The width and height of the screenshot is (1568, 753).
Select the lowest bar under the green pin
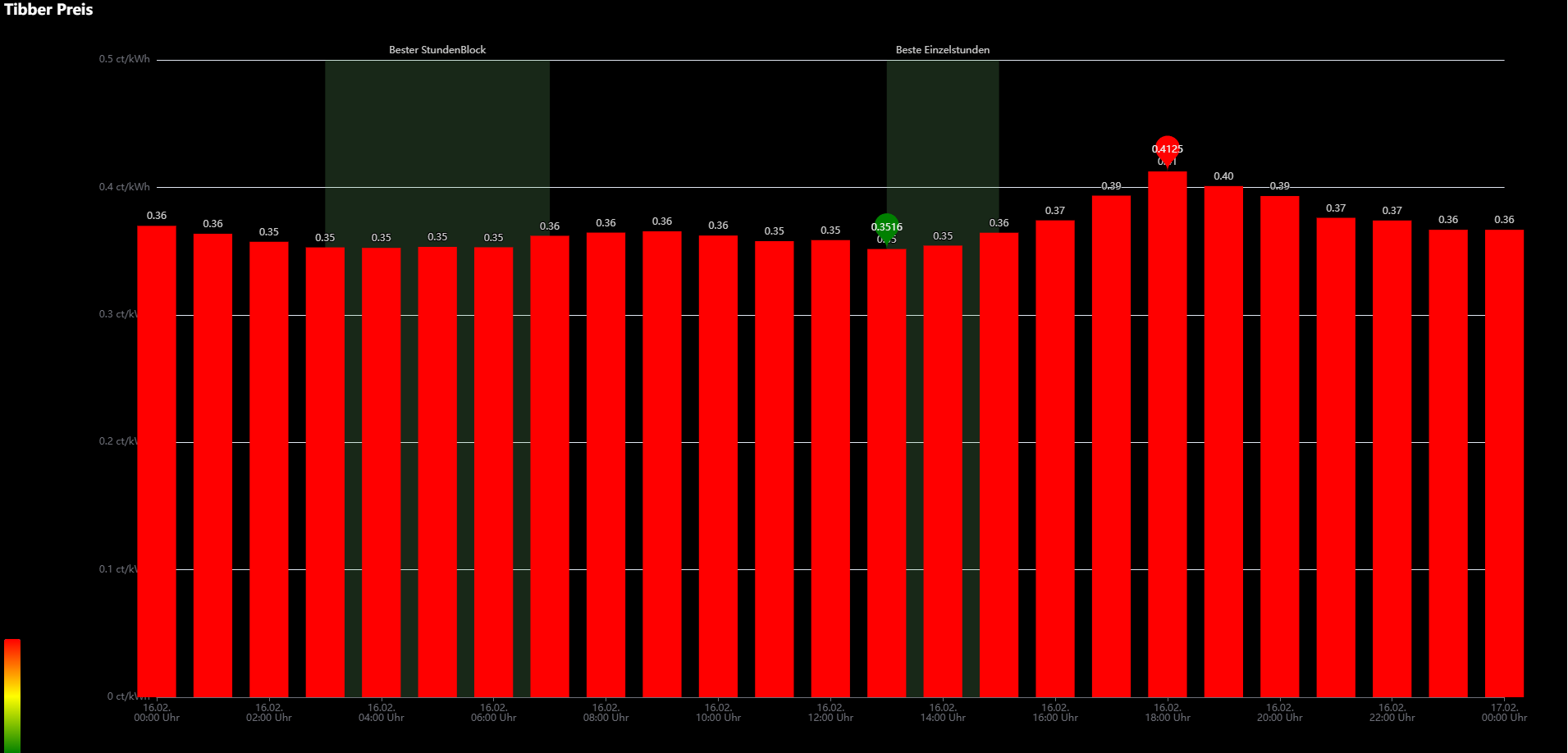(886, 472)
